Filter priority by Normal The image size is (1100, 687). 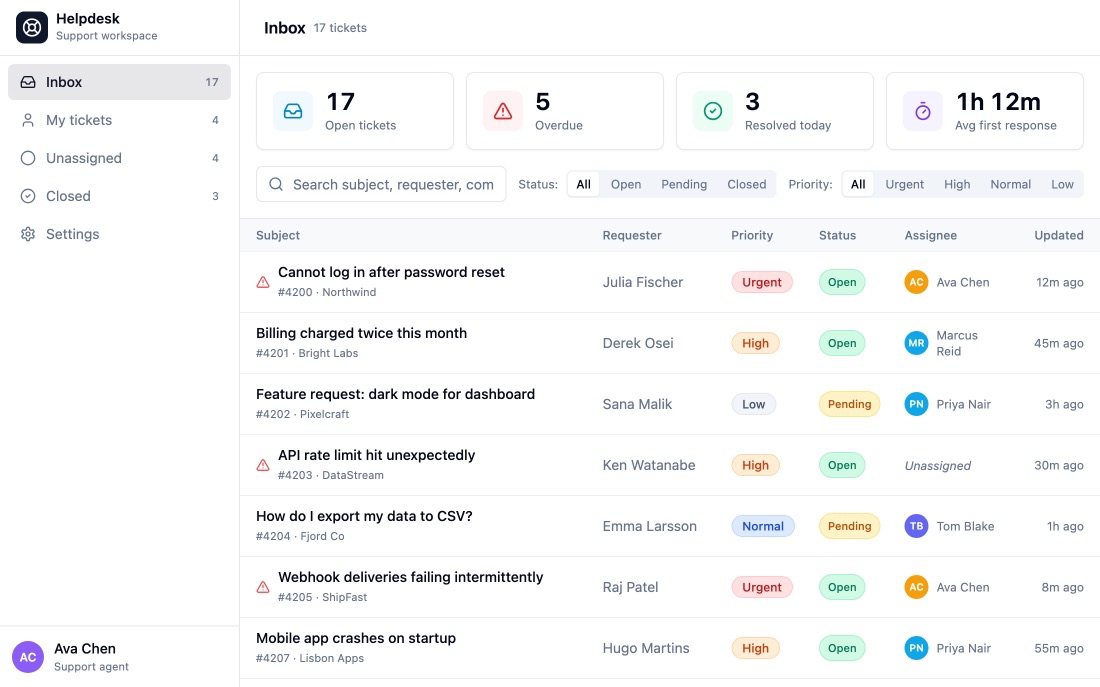pyautogui.click(x=1010, y=185)
